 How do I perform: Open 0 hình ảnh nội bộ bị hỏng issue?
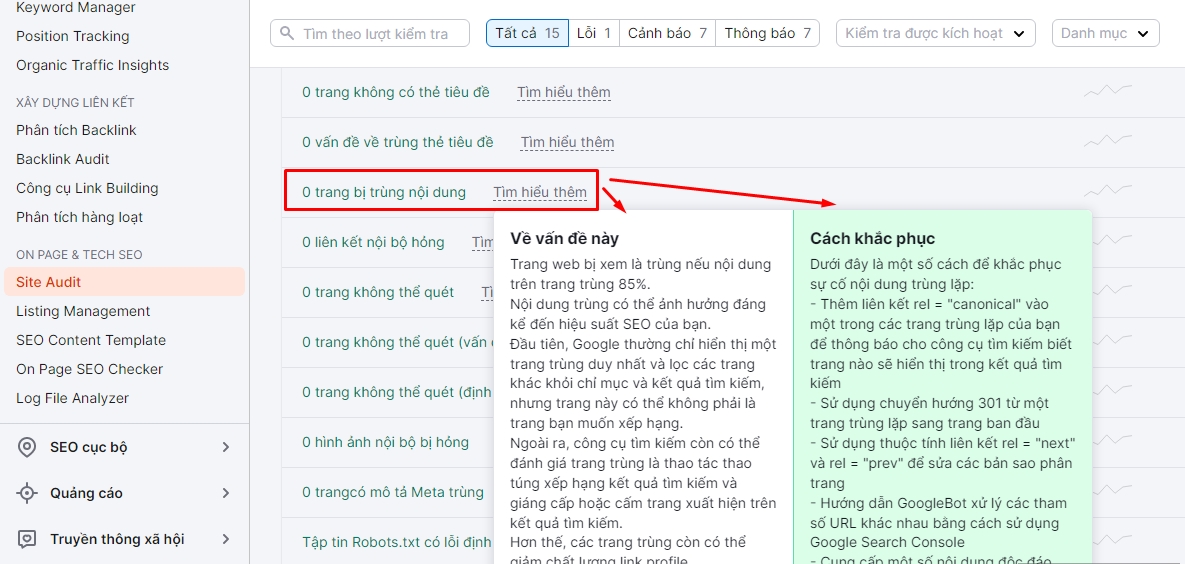(x=385, y=442)
